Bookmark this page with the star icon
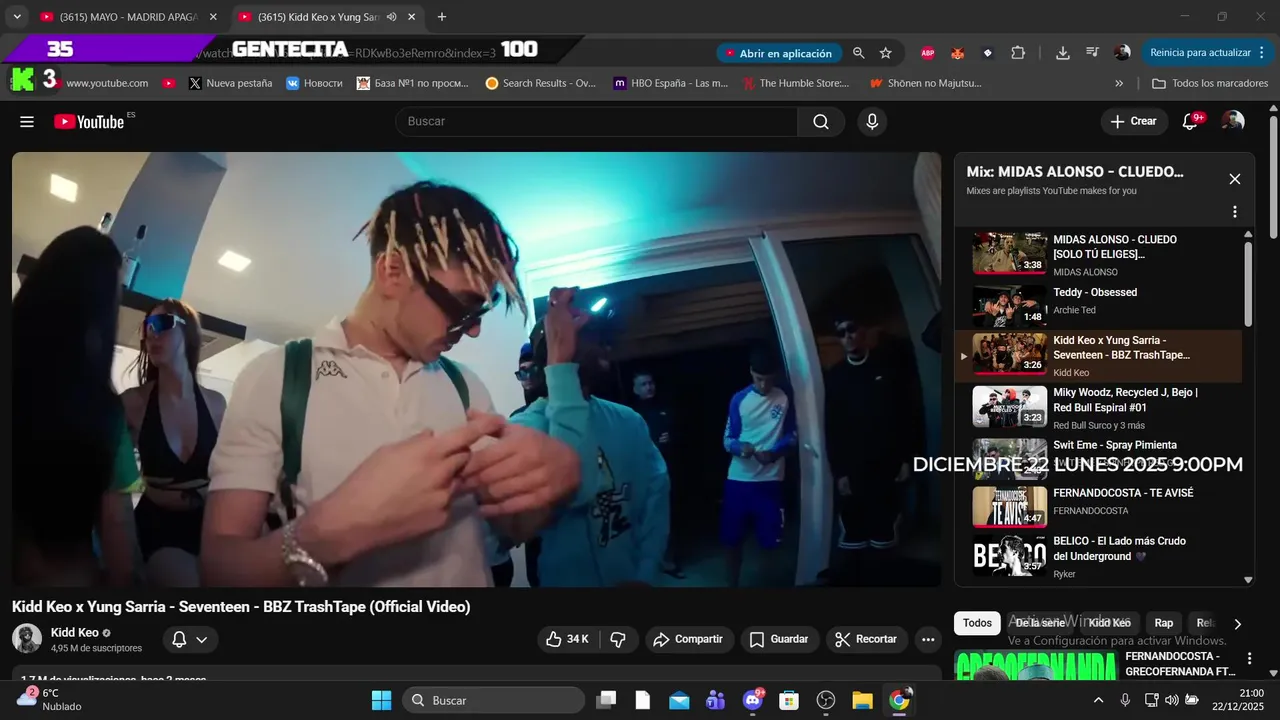Viewport: 1280px width, 720px height. pos(885,53)
